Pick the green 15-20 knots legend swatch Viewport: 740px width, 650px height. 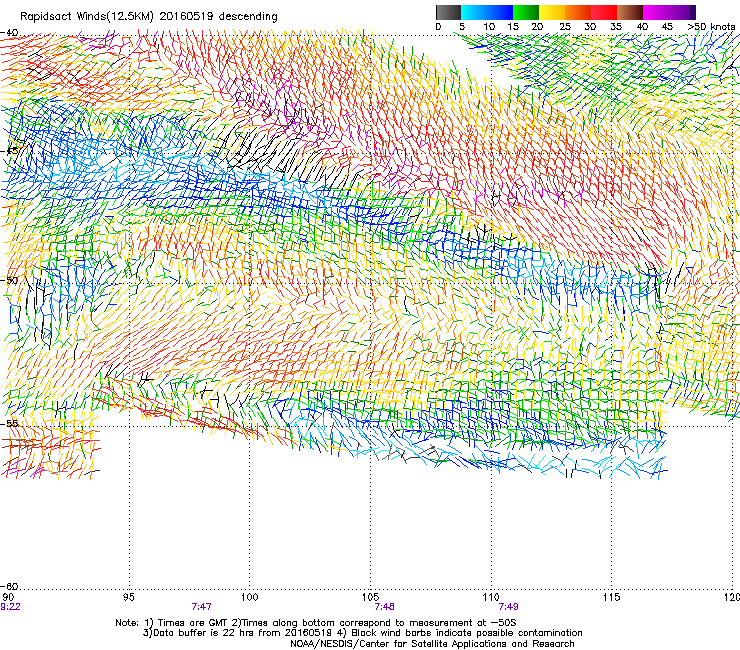click(x=526, y=12)
